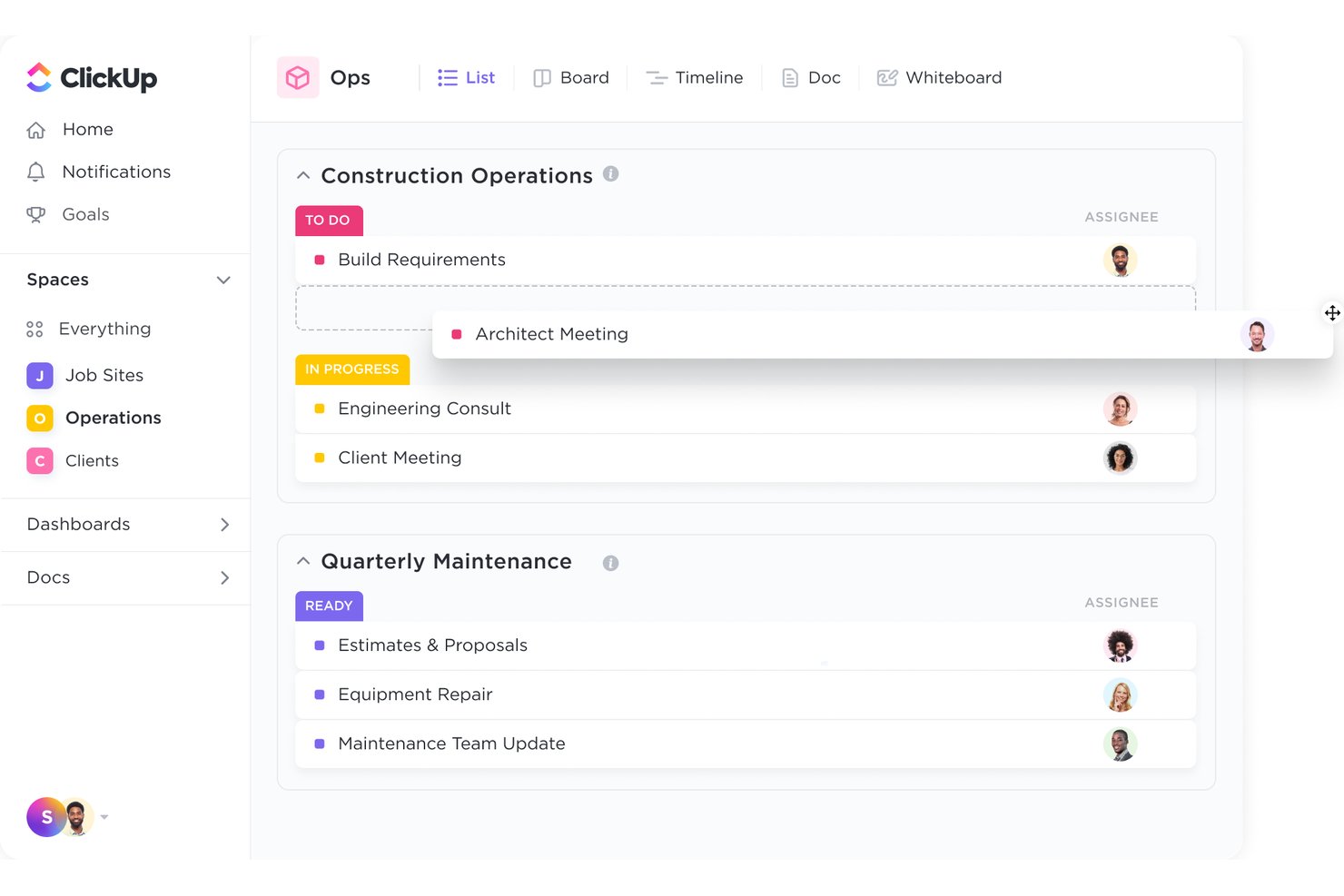Collapse the Quarterly Maintenance list
Viewport: 1344px width, 896px height.
click(x=303, y=561)
